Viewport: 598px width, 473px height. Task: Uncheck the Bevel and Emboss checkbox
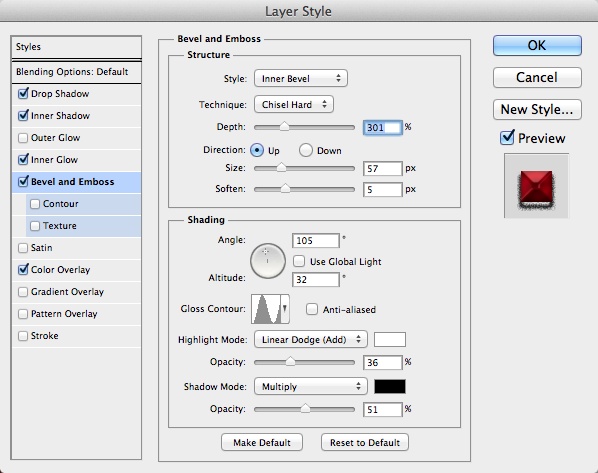pos(23,182)
